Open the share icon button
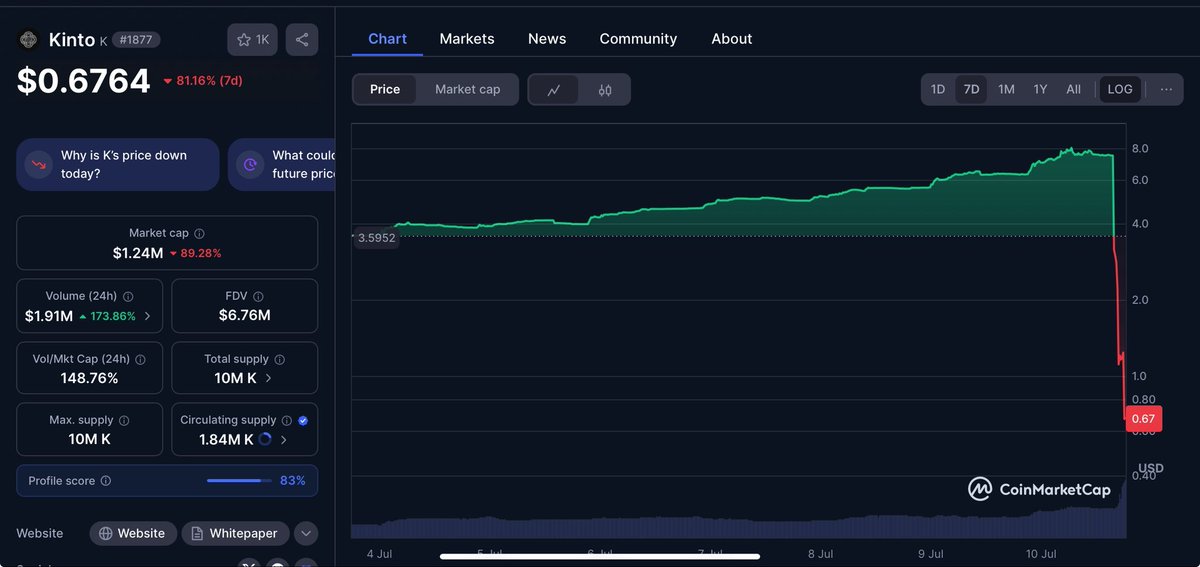Image resolution: width=1200 pixels, height=567 pixels. coord(302,40)
